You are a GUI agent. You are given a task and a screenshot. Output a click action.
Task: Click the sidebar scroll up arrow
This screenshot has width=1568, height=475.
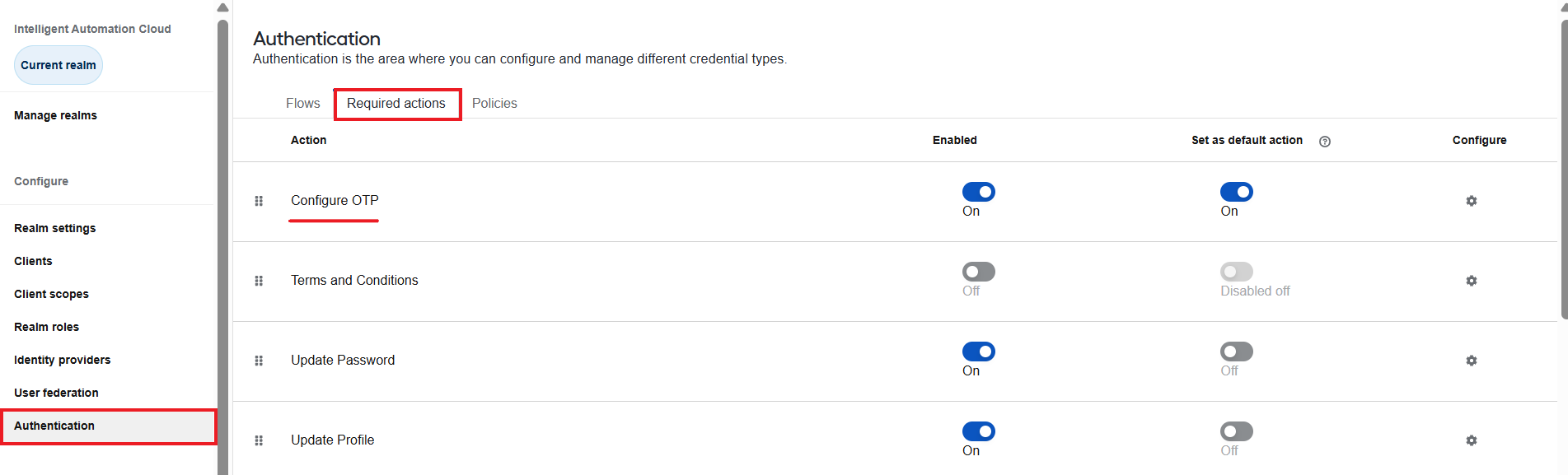tap(222, 7)
